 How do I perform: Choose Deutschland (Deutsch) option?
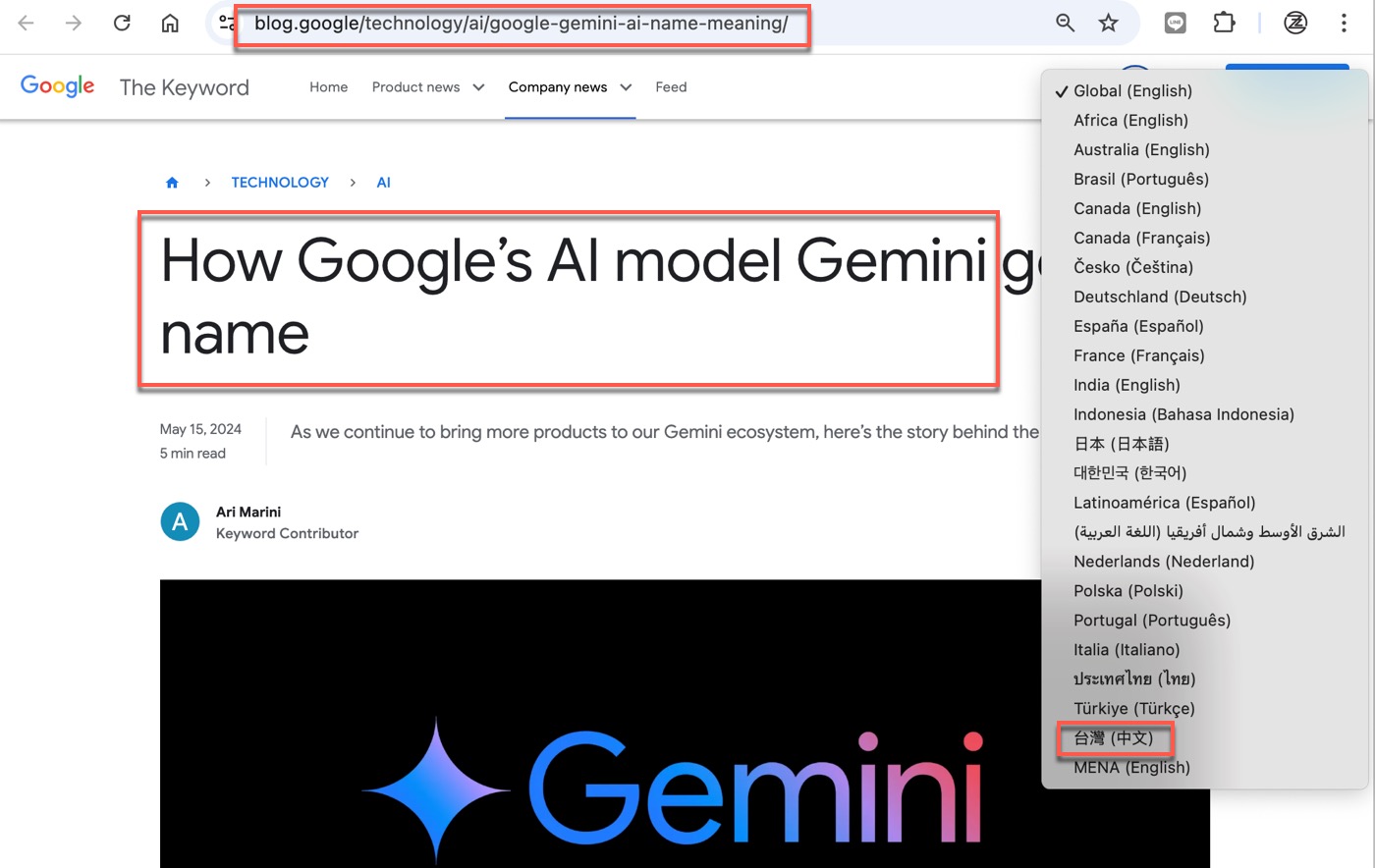point(1204,297)
